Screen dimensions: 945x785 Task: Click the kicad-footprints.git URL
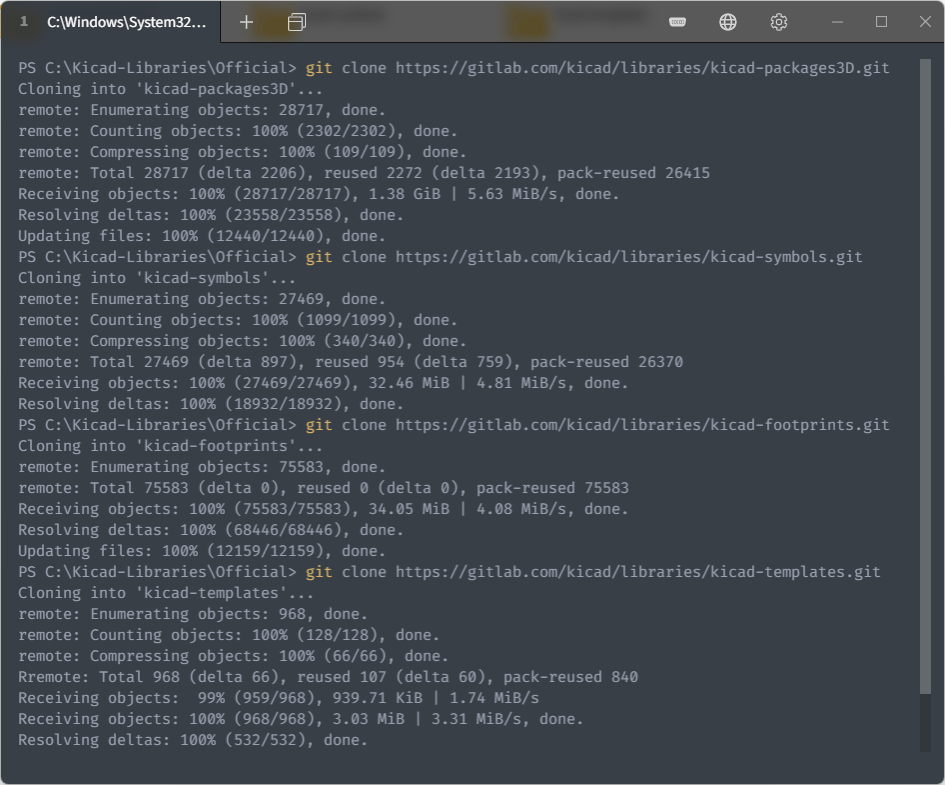642,425
